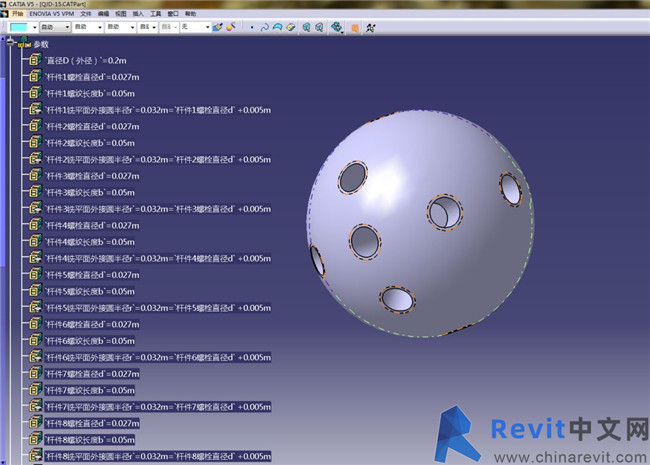Screen dimensions: 650x465
Task: Click the yellow plane tool icon
Action: tap(291, 27)
